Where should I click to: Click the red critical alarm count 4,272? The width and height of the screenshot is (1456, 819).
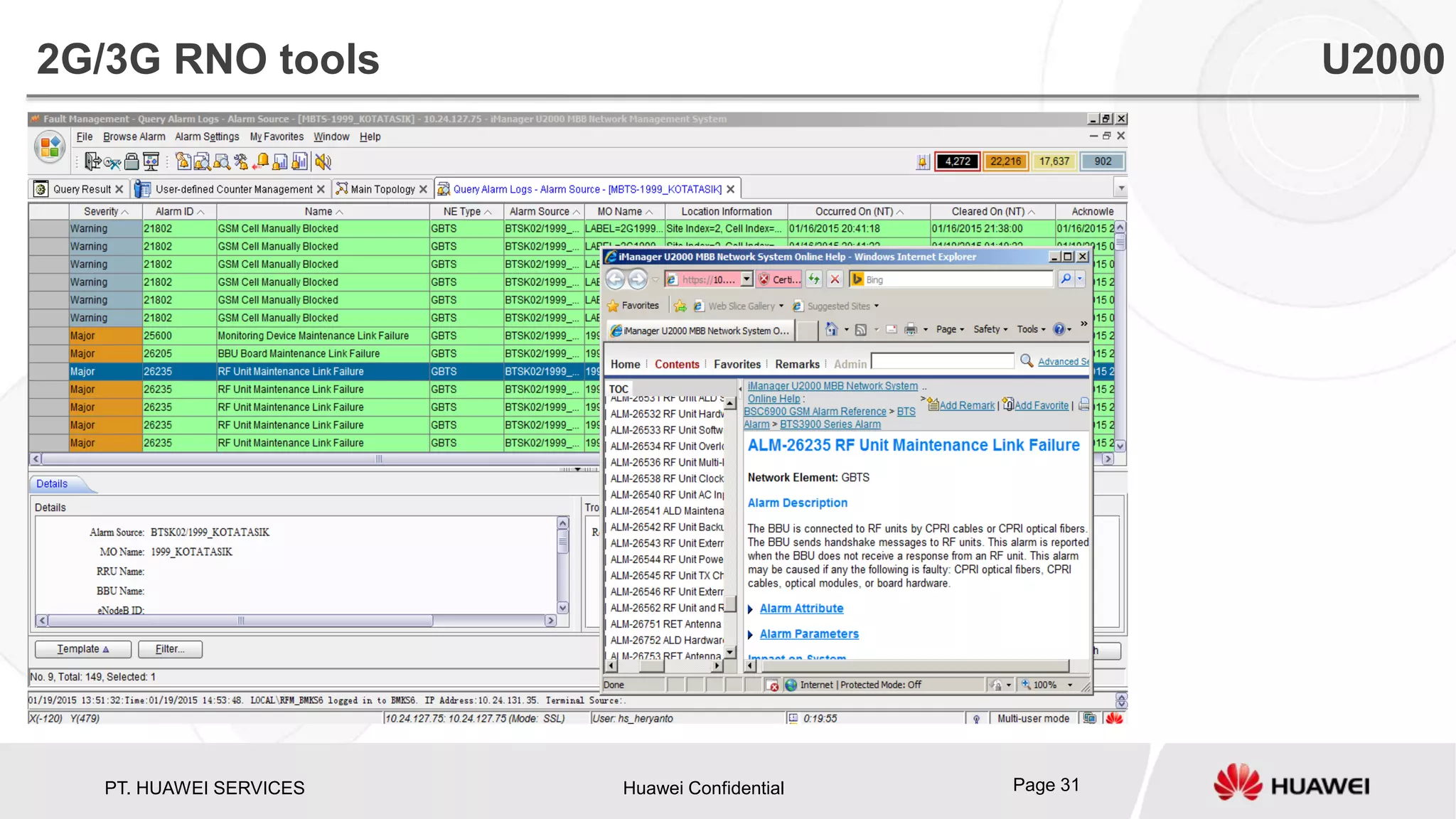pos(957,161)
